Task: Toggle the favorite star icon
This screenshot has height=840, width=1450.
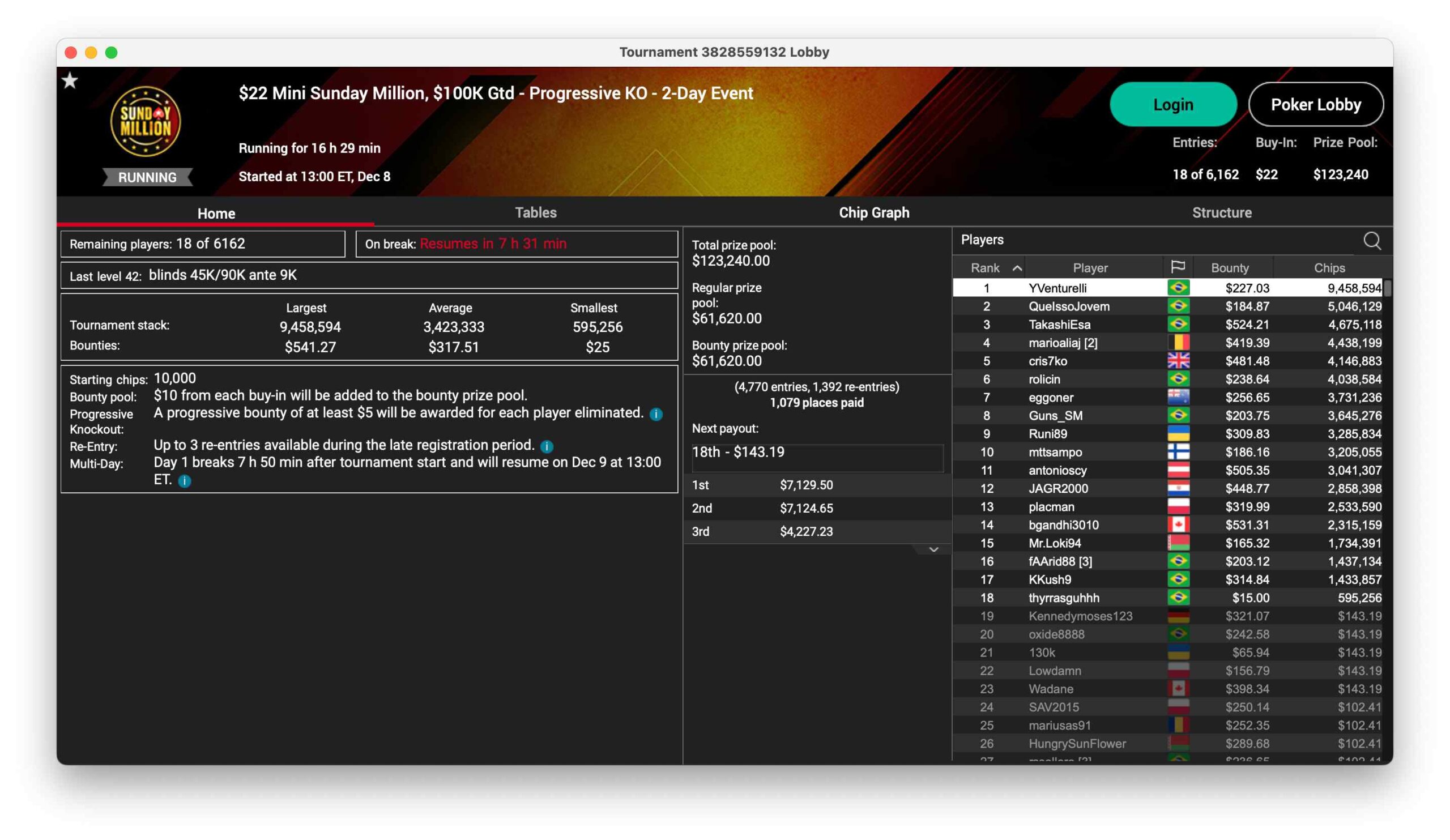Action: tap(70, 80)
